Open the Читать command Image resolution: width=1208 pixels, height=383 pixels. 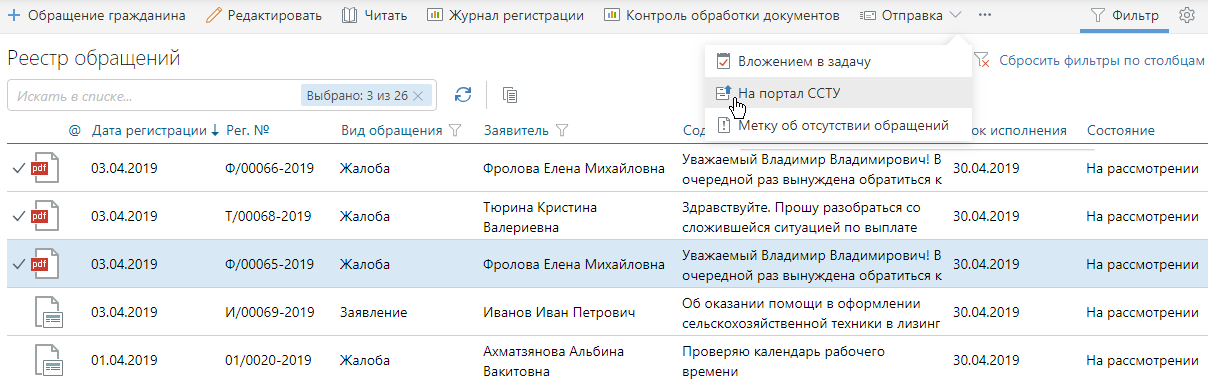tap(374, 16)
